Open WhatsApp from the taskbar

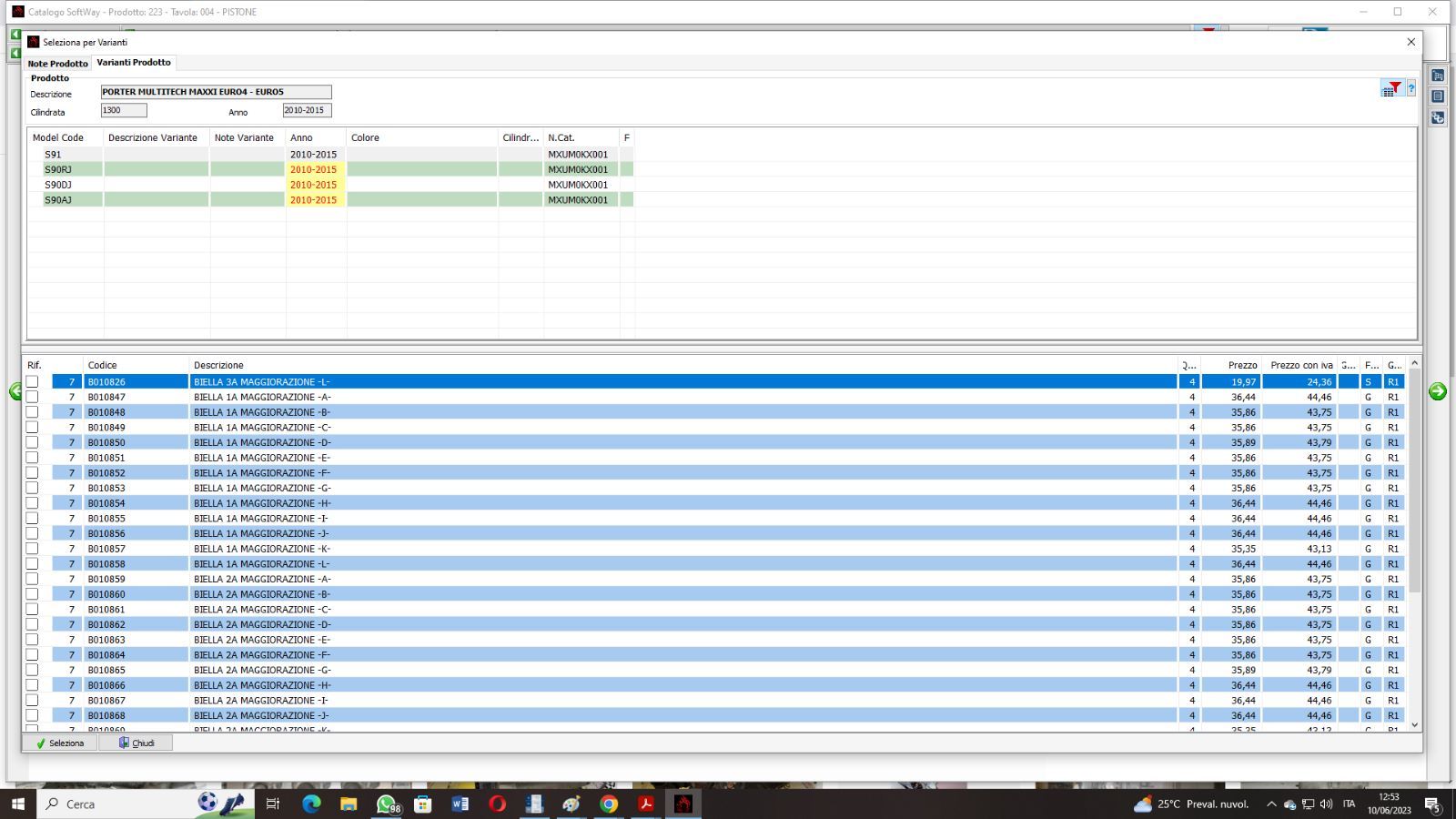pos(387,804)
